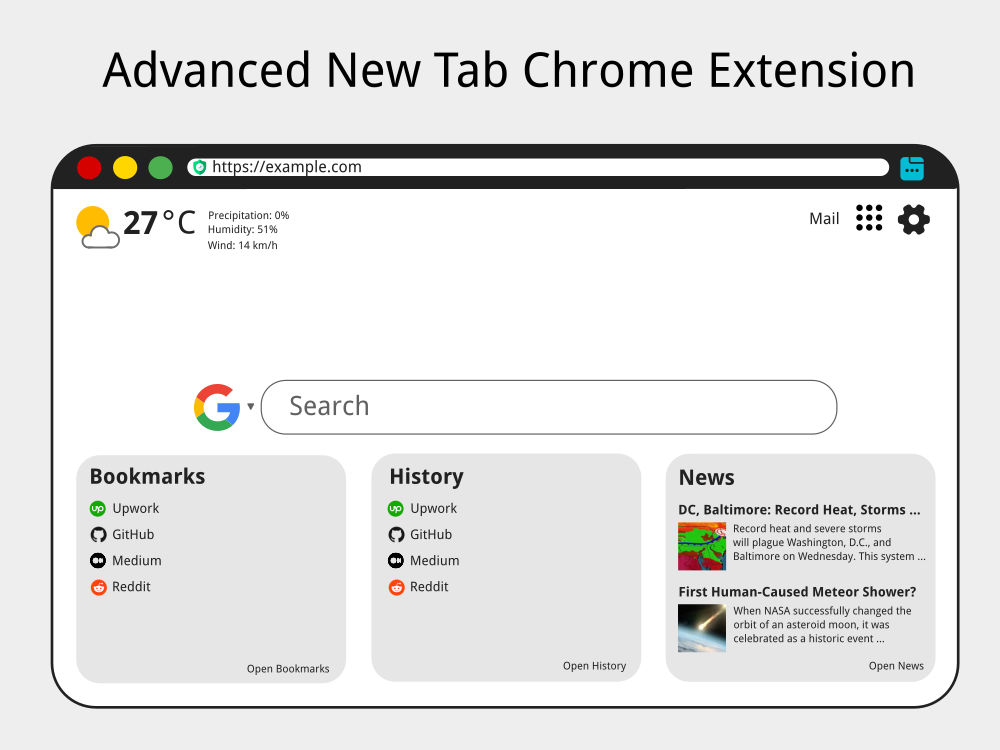
Task: Click Reddit icon in Bookmarks
Action: [x=98, y=587]
